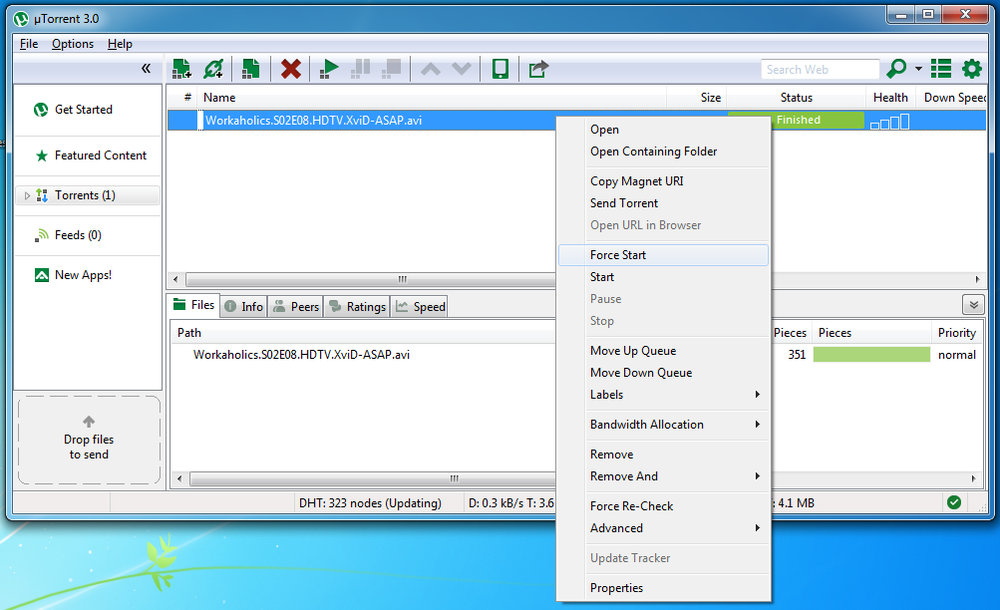Viewport: 1000px width, 610px height.
Task: Click the Share toolbar icon
Action: [x=538, y=68]
